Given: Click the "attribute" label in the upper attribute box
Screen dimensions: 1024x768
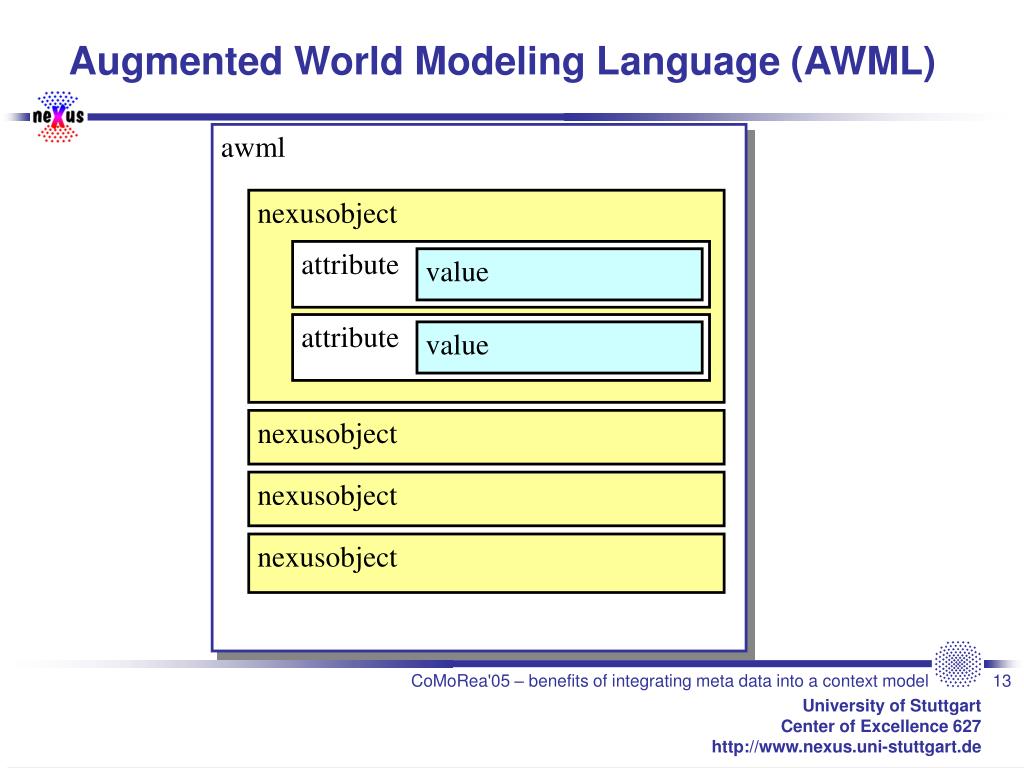Looking at the screenshot, I should tap(350, 265).
